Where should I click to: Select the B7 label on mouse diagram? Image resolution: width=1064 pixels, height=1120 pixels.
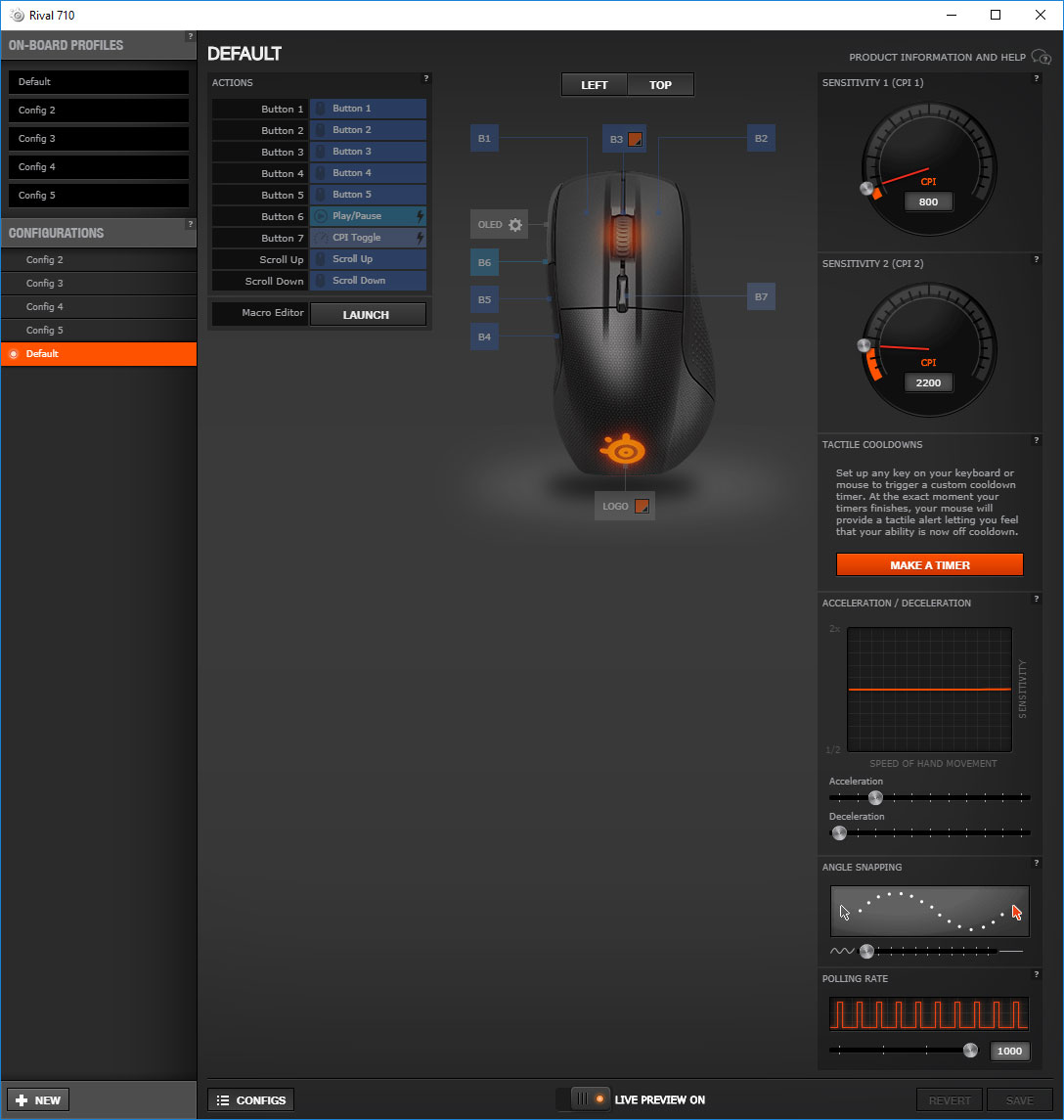coord(761,297)
